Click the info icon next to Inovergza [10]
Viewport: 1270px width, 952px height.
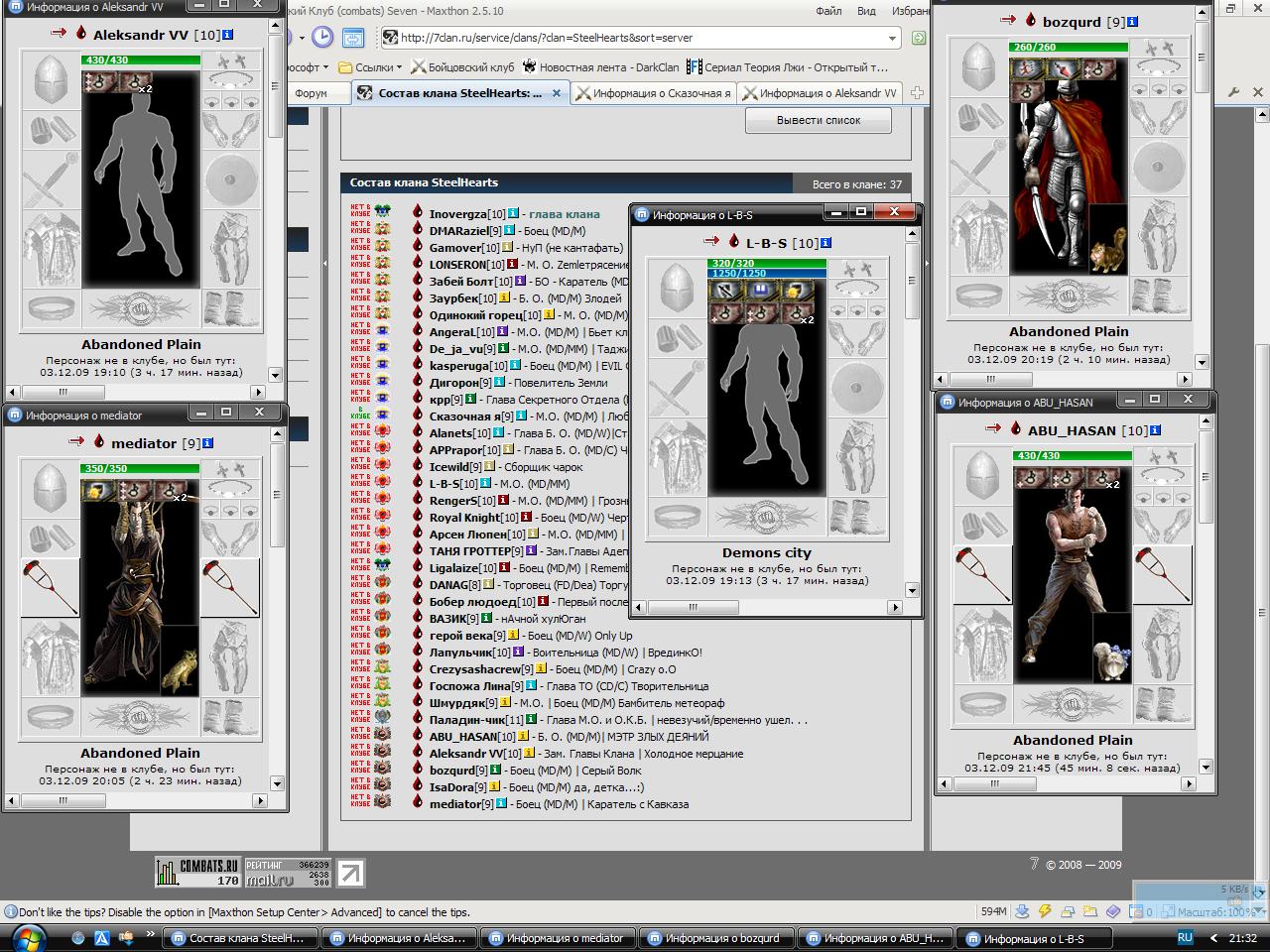point(513,214)
